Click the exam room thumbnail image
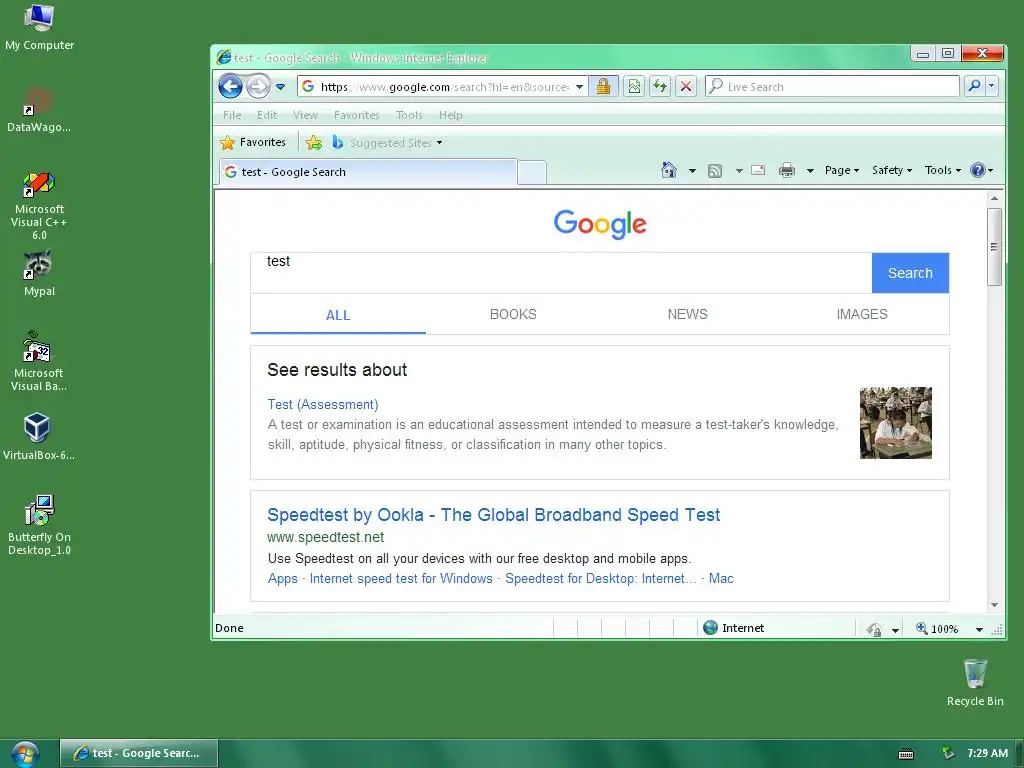The height and width of the screenshot is (768, 1024). (895, 423)
